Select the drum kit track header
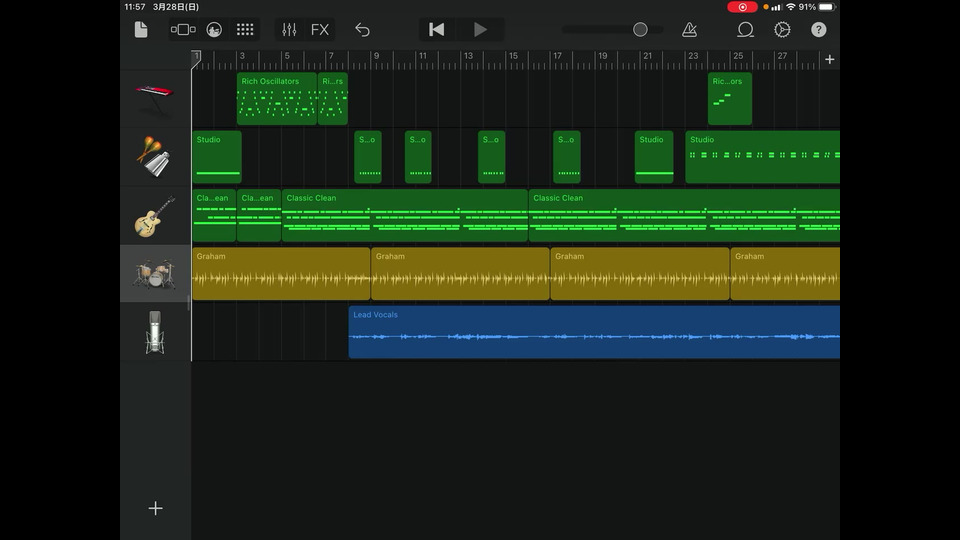The image size is (960, 540). pos(156,274)
